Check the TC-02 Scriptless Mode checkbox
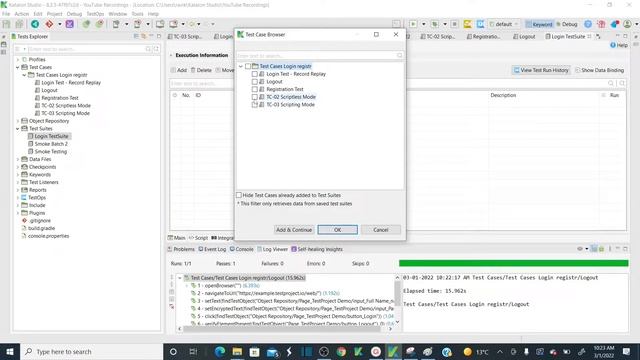640x360 pixels. pos(255,97)
